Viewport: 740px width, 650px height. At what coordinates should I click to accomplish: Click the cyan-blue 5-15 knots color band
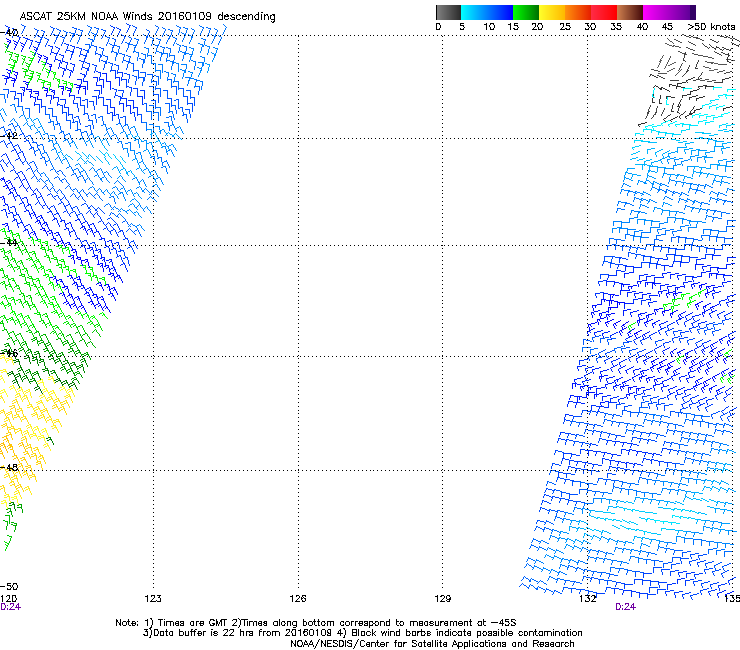click(x=487, y=12)
